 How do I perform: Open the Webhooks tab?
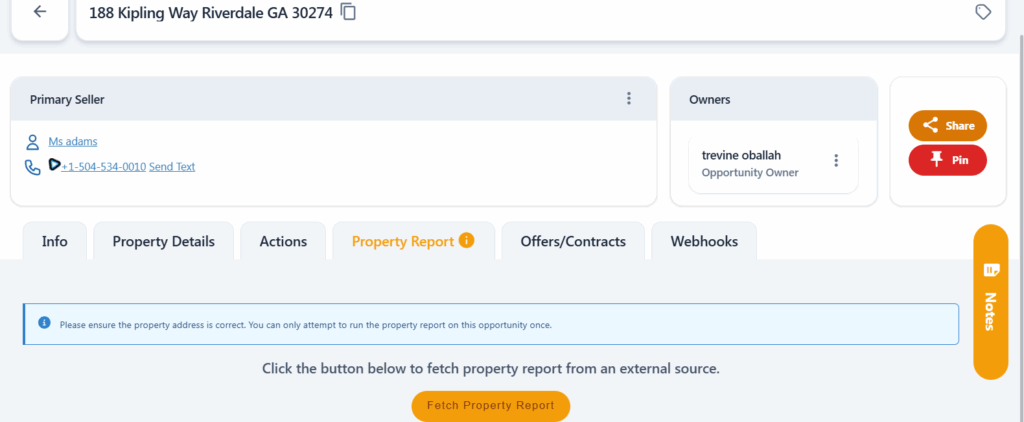(704, 242)
